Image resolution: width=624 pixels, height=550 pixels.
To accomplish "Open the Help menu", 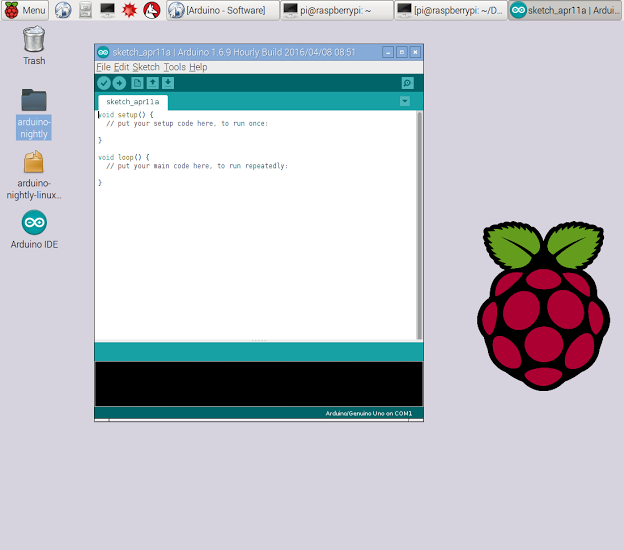I will coord(198,67).
